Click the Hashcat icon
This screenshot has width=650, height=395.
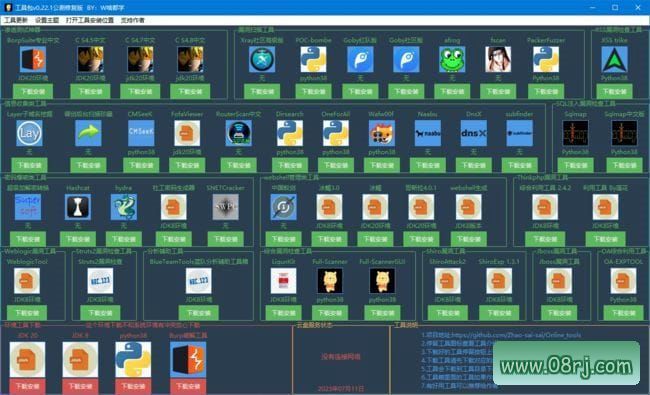(x=78, y=207)
